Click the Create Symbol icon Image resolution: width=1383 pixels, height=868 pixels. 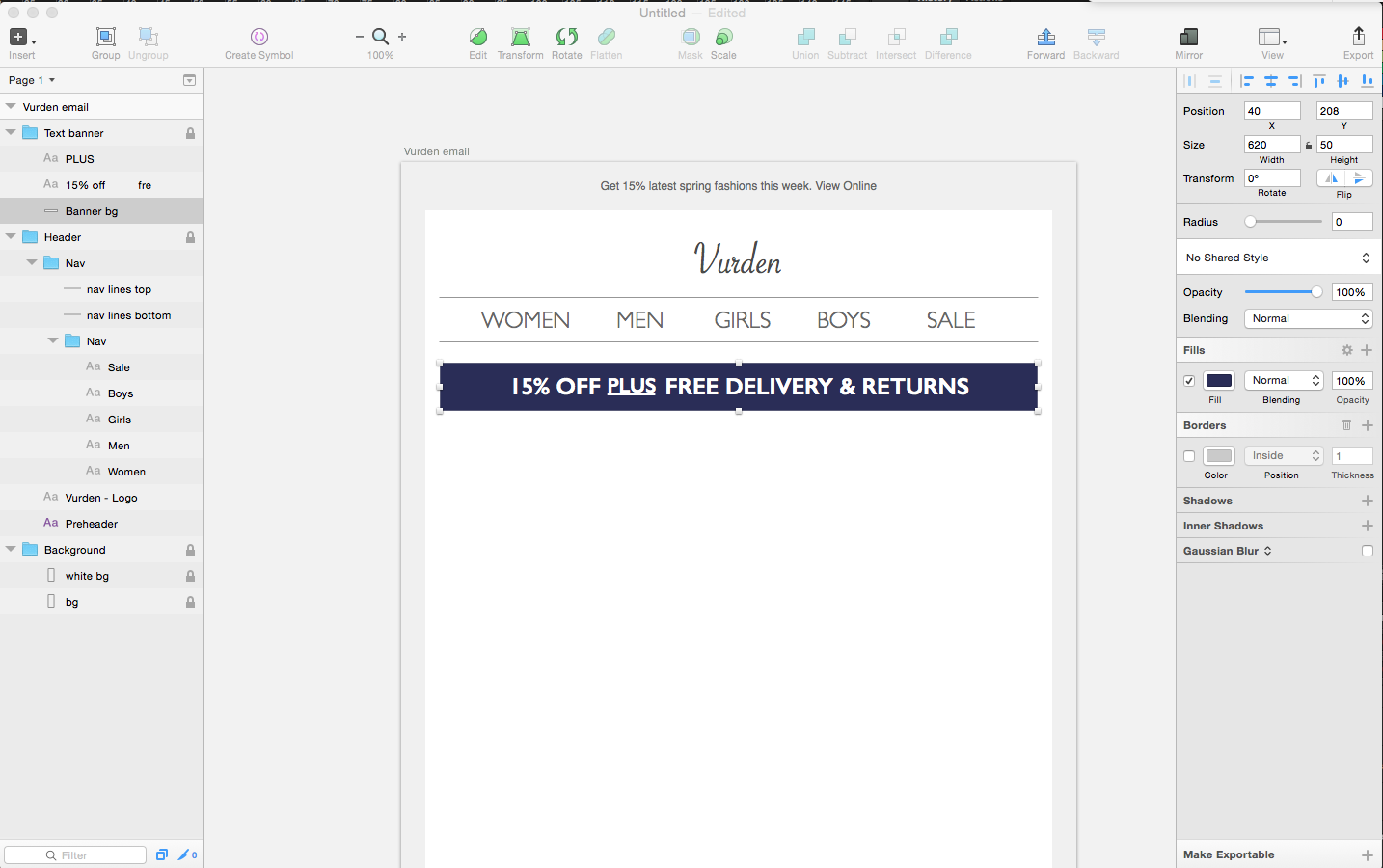click(258, 38)
